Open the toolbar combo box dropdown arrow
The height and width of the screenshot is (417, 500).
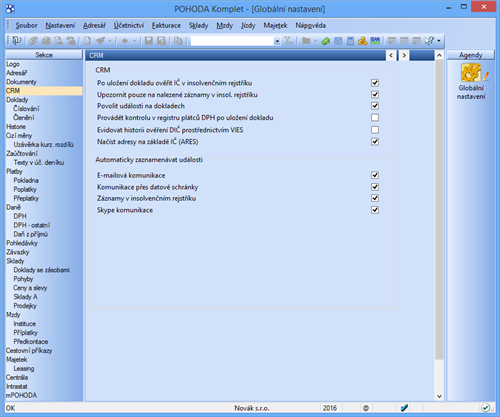point(277,41)
